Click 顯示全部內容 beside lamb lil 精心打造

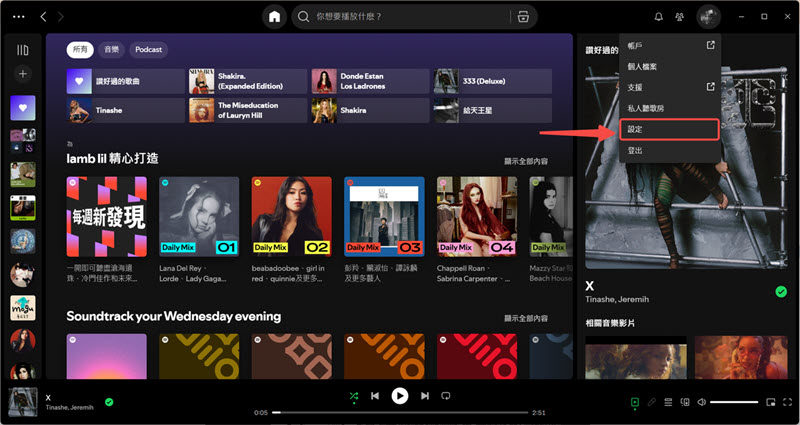tap(526, 161)
